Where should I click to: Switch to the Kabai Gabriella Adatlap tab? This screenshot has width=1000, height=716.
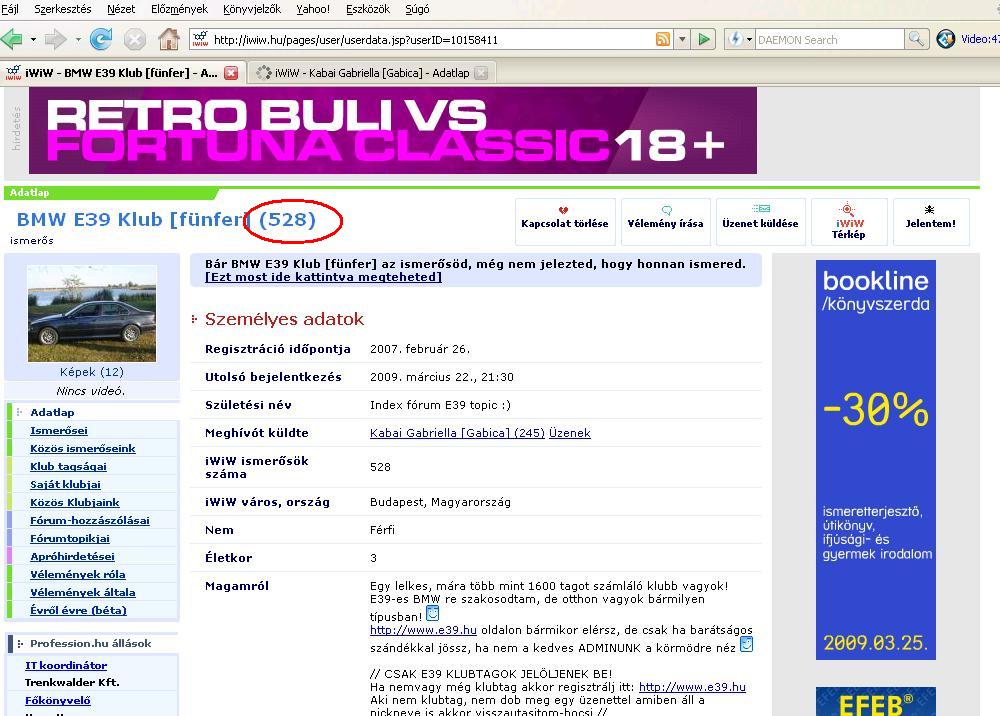click(x=372, y=73)
